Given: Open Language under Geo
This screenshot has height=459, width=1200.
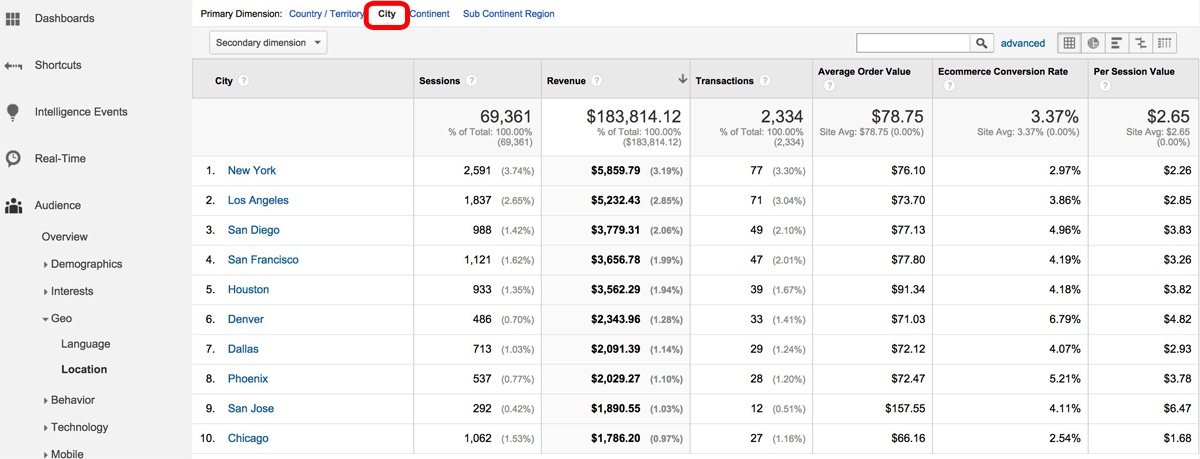Looking at the screenshot, I should pos(85,344).
